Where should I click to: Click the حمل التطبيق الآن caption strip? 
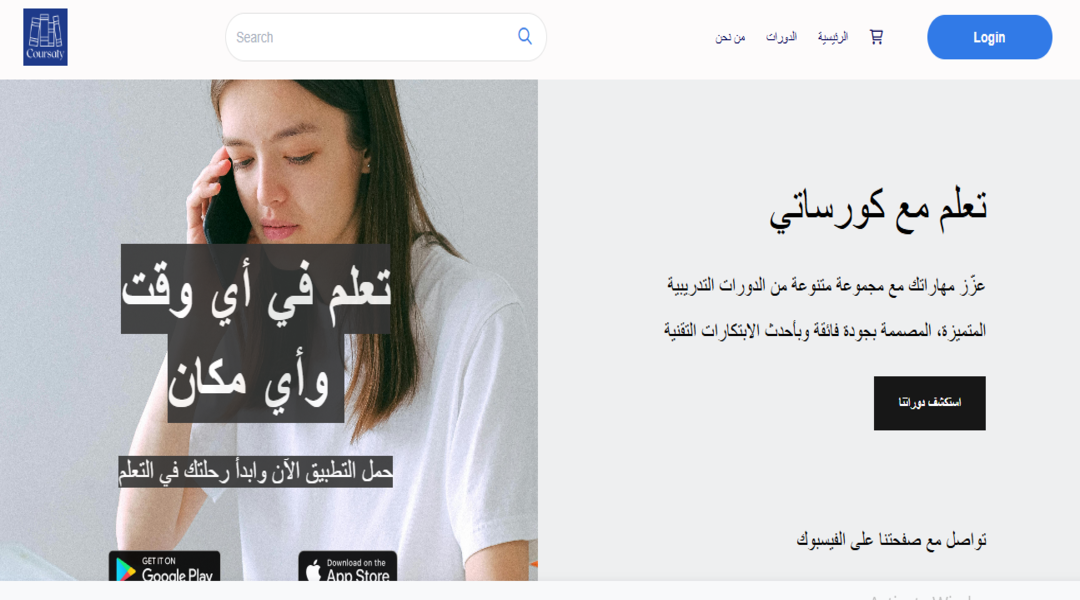pyautogui.click(x=256, y=472)
